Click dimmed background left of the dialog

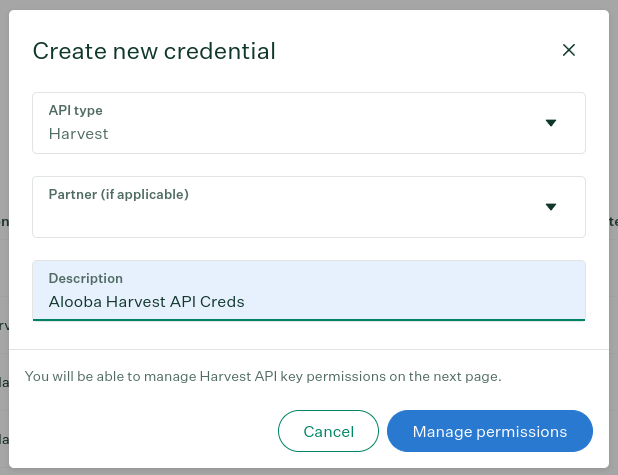coord(4,158)
